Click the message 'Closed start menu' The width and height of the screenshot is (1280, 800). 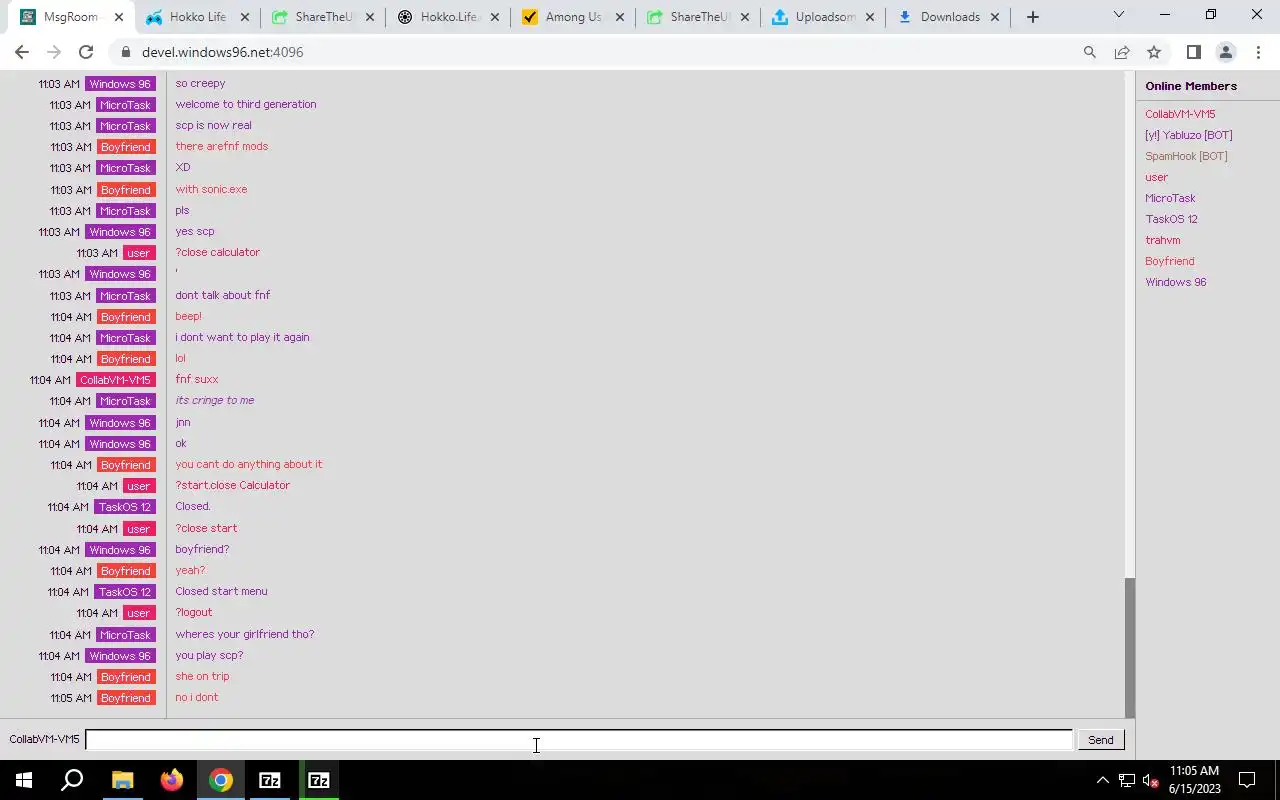point(221,591)
